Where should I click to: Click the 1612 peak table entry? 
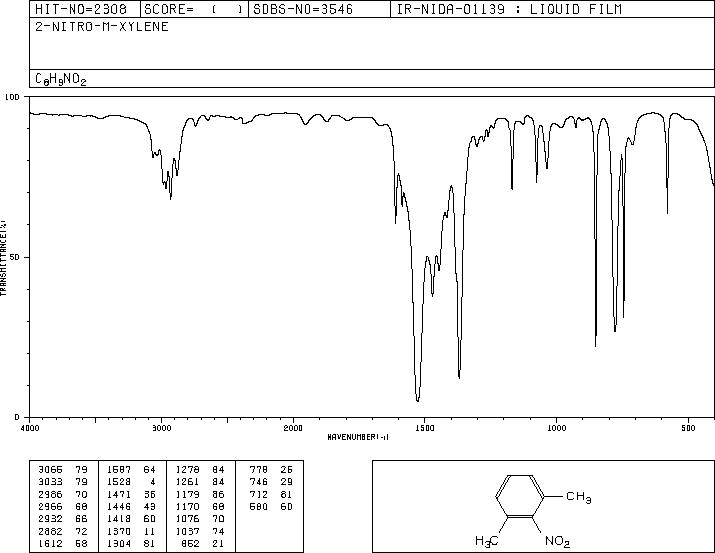[51, 543]
